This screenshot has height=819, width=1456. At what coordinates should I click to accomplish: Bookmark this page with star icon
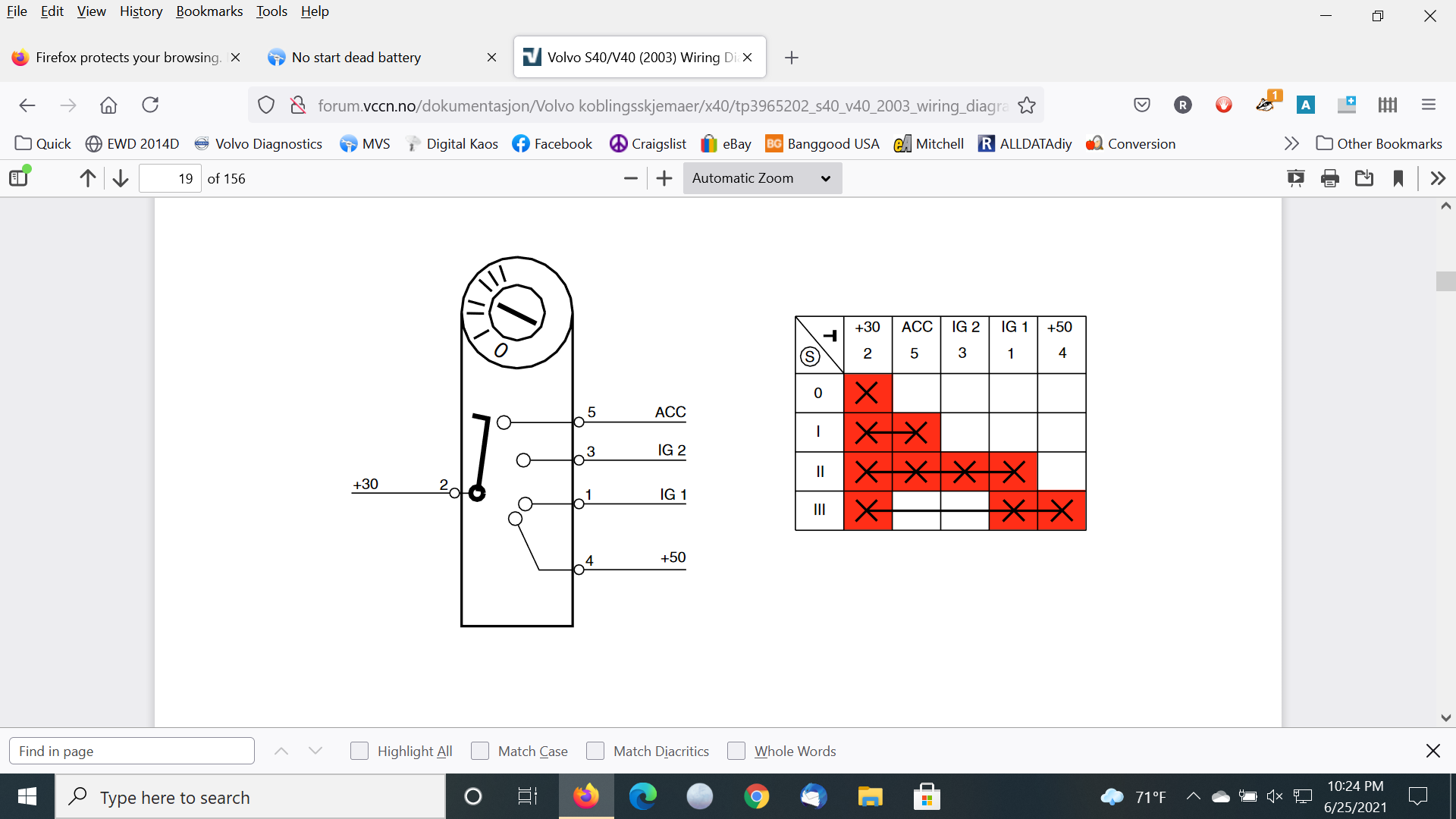(1027, 105)
